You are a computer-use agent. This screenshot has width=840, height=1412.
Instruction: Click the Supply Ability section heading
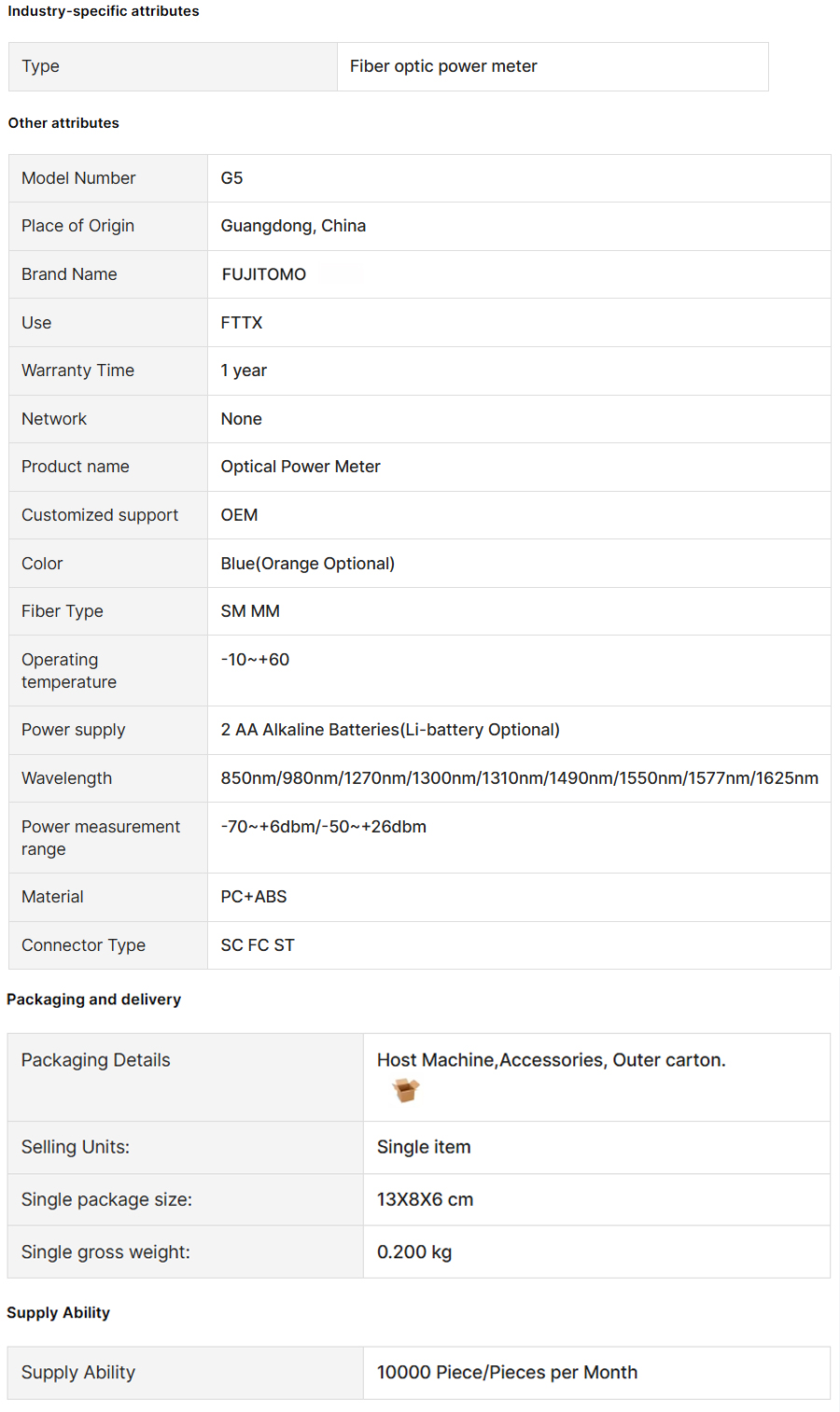coord(58,1313)
